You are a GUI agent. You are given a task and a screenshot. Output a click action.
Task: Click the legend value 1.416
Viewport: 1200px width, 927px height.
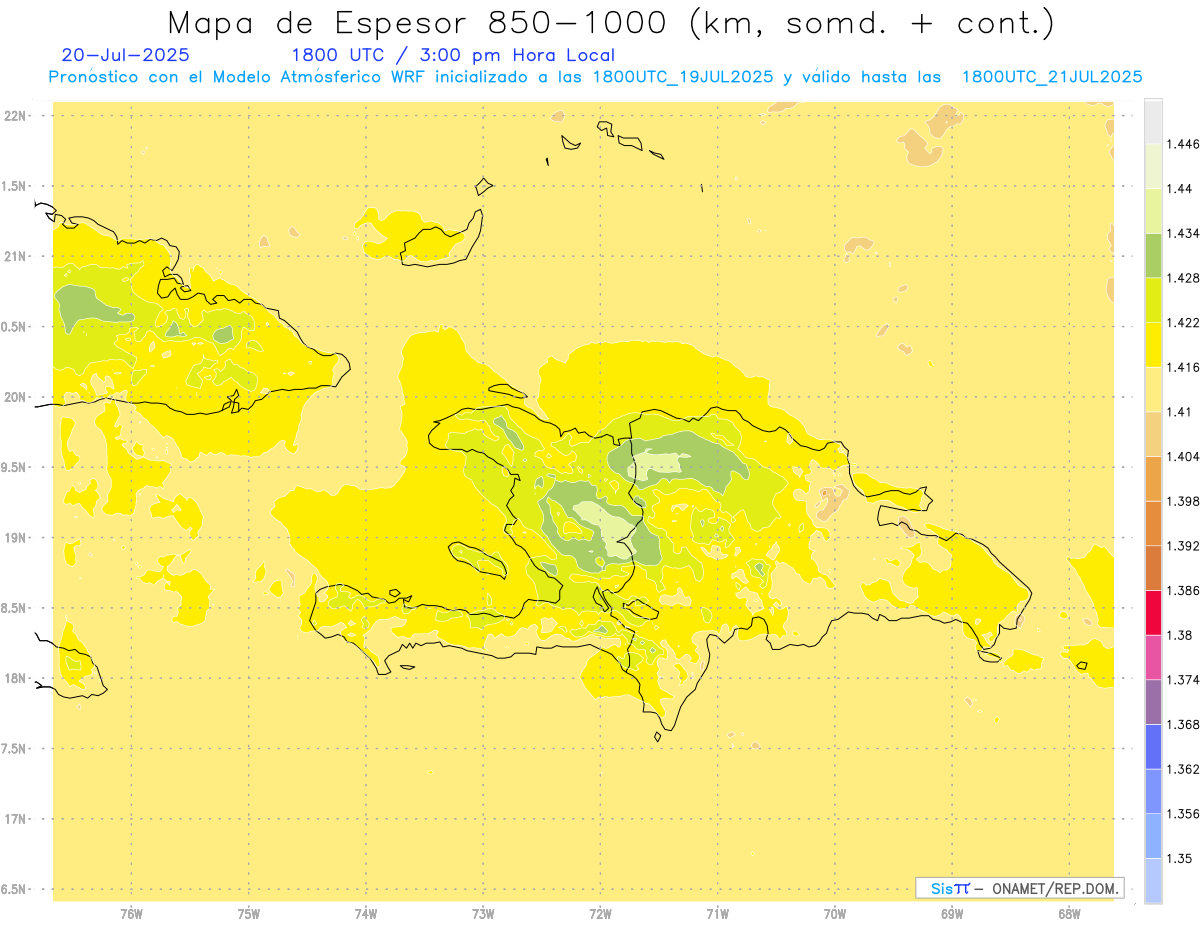[x=1183, y=367]
